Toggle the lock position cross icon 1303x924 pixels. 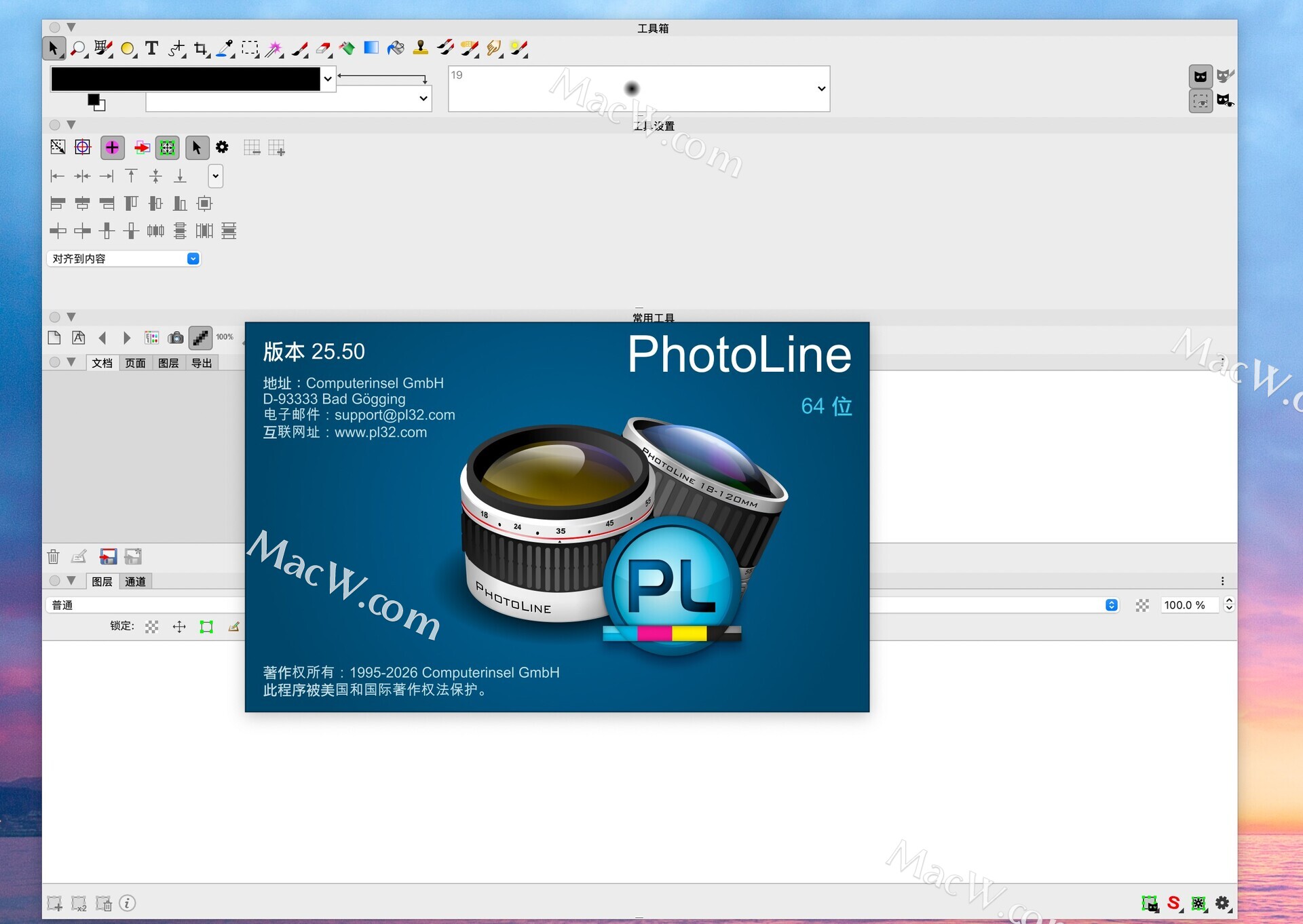tap(179, 627)
